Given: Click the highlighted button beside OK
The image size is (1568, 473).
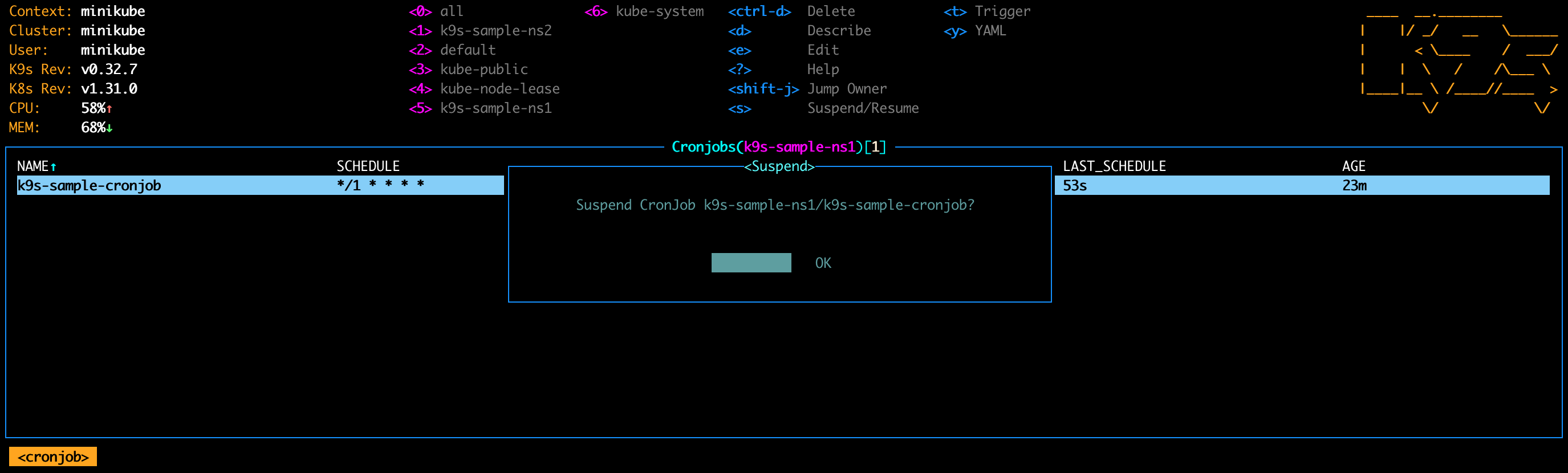Looking at the screenshot, I should click(751, 263).
